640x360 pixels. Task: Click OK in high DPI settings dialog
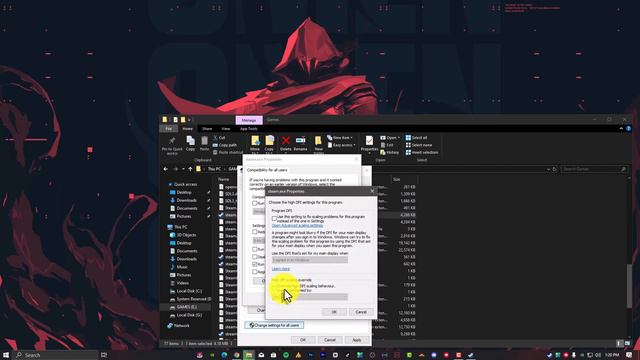point(334,312)
